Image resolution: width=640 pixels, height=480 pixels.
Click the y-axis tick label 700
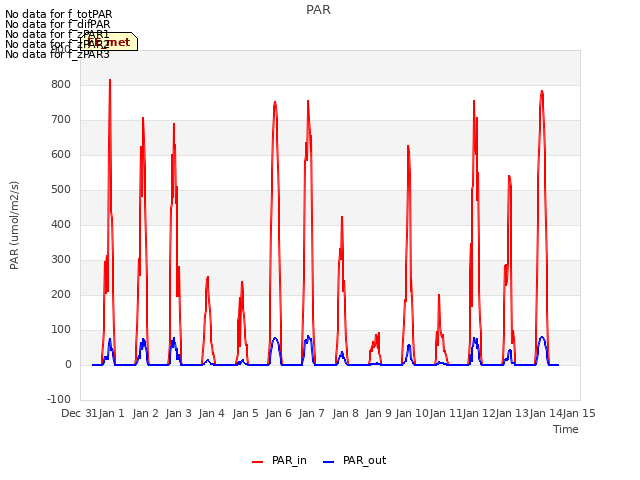[x=61, y=120]
